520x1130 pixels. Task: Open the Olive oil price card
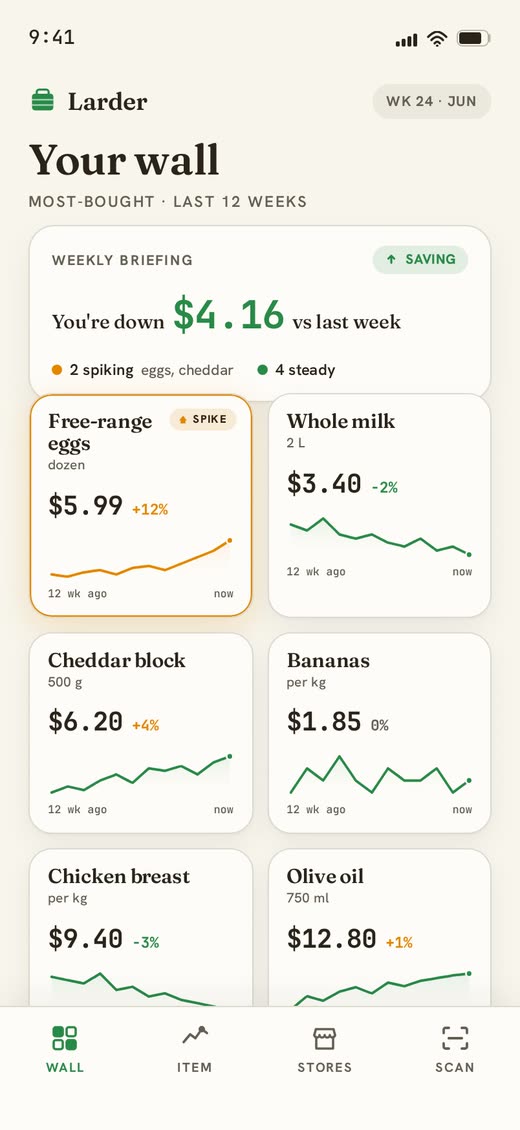(x=380, y=927)
